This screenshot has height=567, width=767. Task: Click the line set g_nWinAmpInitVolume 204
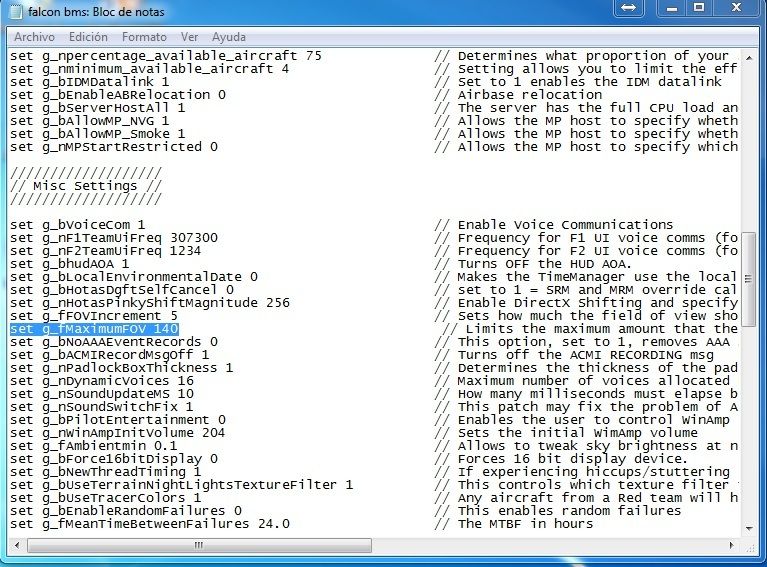[117, 433]
